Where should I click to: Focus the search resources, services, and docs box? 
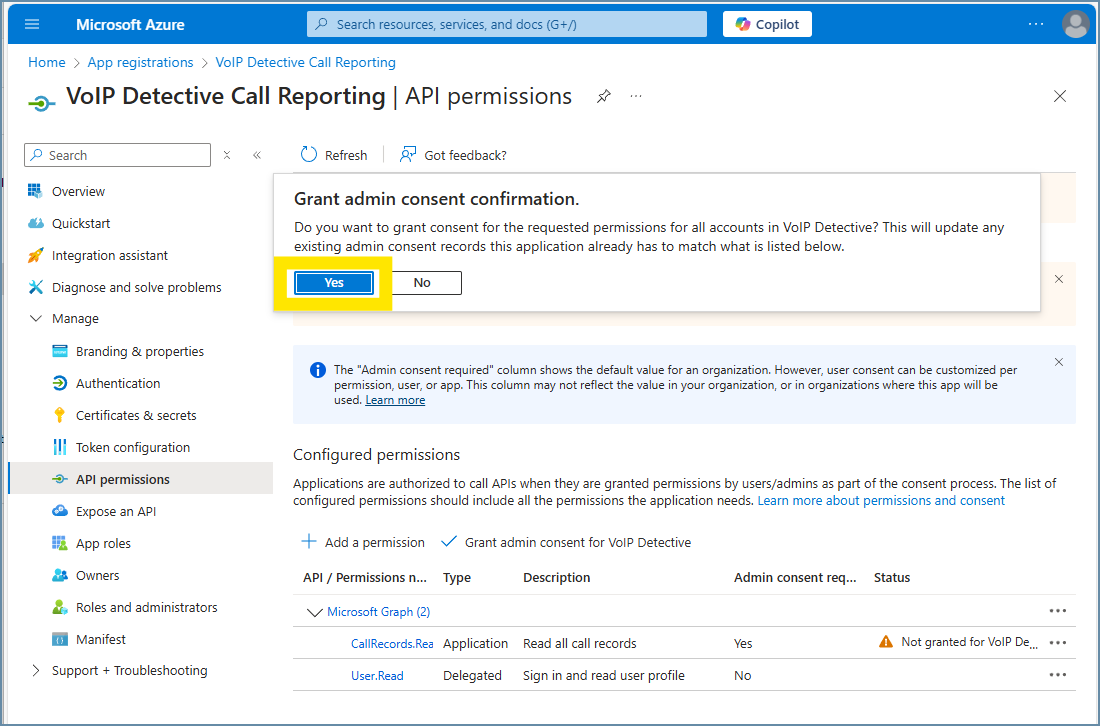tap(507, 24)
